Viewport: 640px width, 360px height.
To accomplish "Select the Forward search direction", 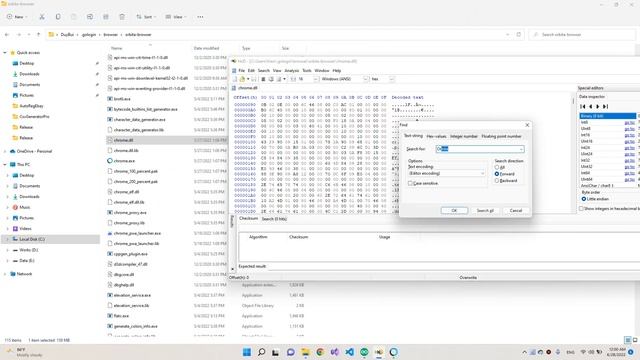I will pyautogui.click(x=497, y=174).
